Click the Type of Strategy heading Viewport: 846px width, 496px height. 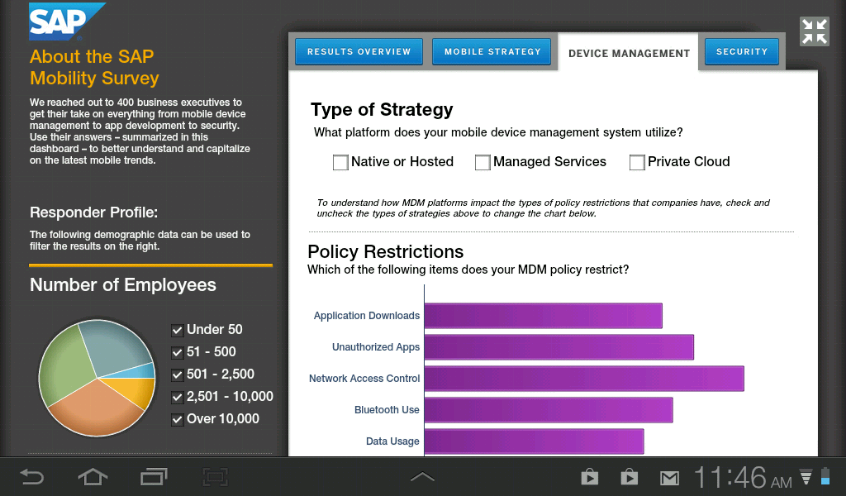pos(381,110)
